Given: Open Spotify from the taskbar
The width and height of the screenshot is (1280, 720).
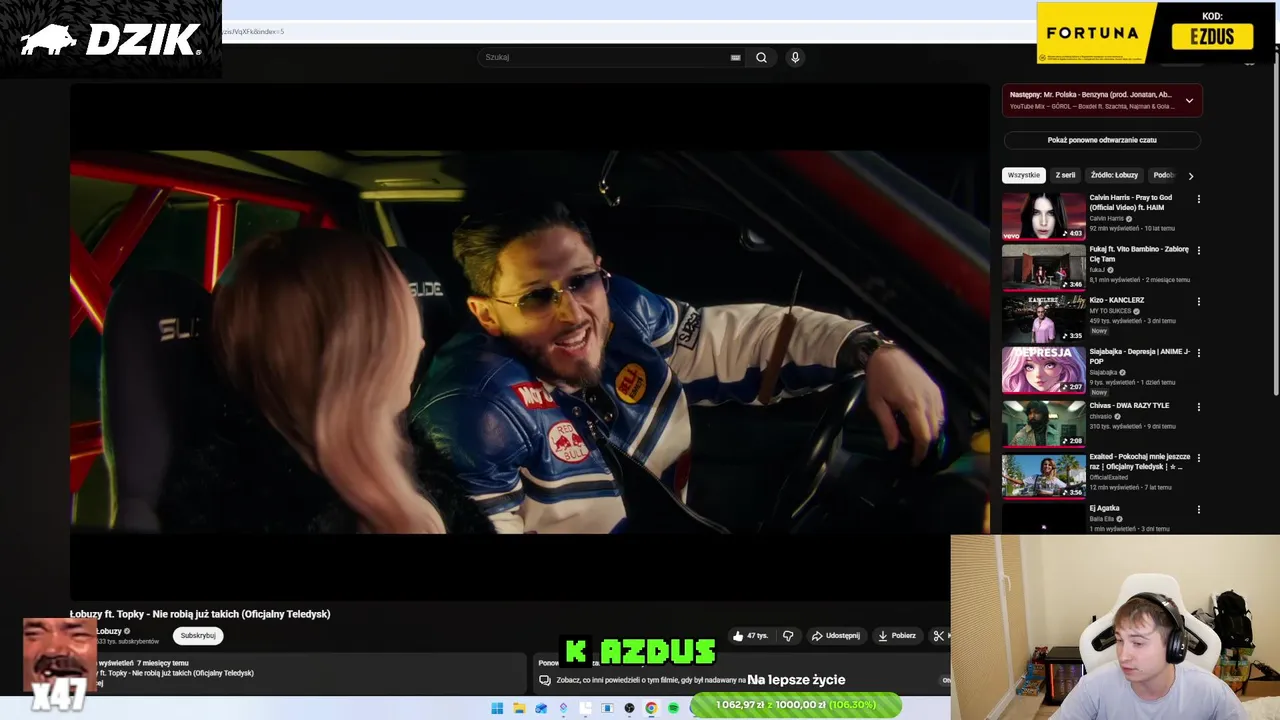Looking at the screenshot, I should click(x=673, y=708).
